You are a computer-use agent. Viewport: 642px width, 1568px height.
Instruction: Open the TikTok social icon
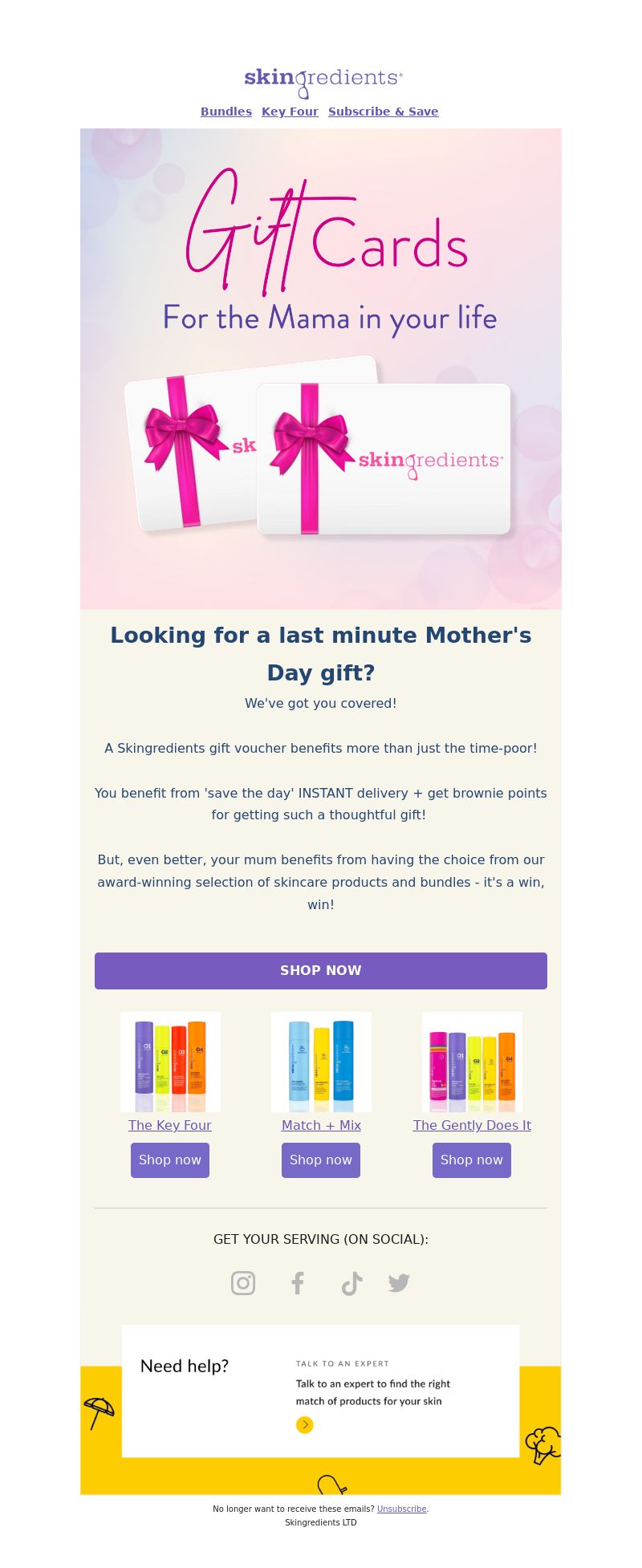point(351,1284)
